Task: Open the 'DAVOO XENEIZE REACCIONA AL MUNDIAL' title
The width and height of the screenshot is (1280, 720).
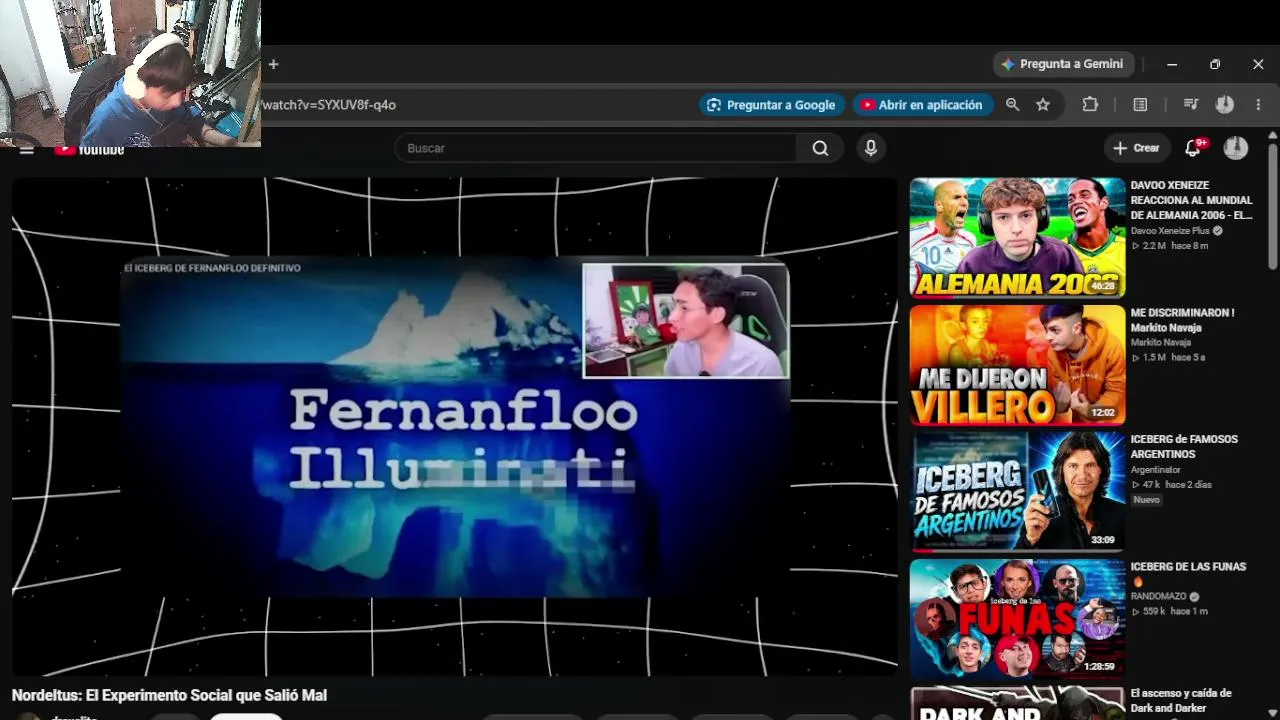Action: click(1191, 200)
